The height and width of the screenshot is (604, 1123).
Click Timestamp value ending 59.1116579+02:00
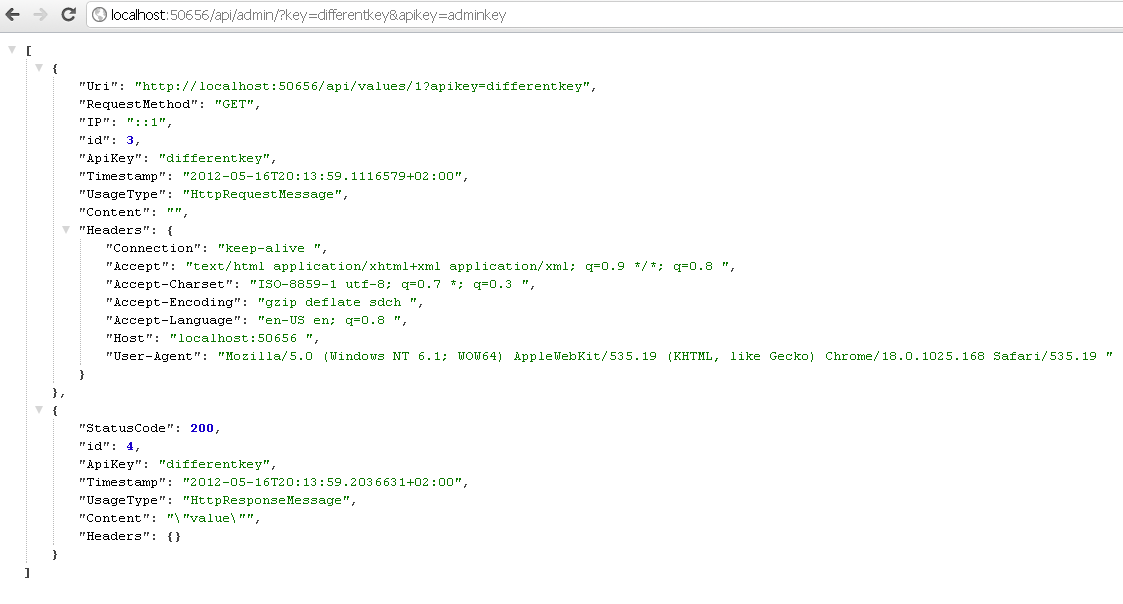point(323,176)
